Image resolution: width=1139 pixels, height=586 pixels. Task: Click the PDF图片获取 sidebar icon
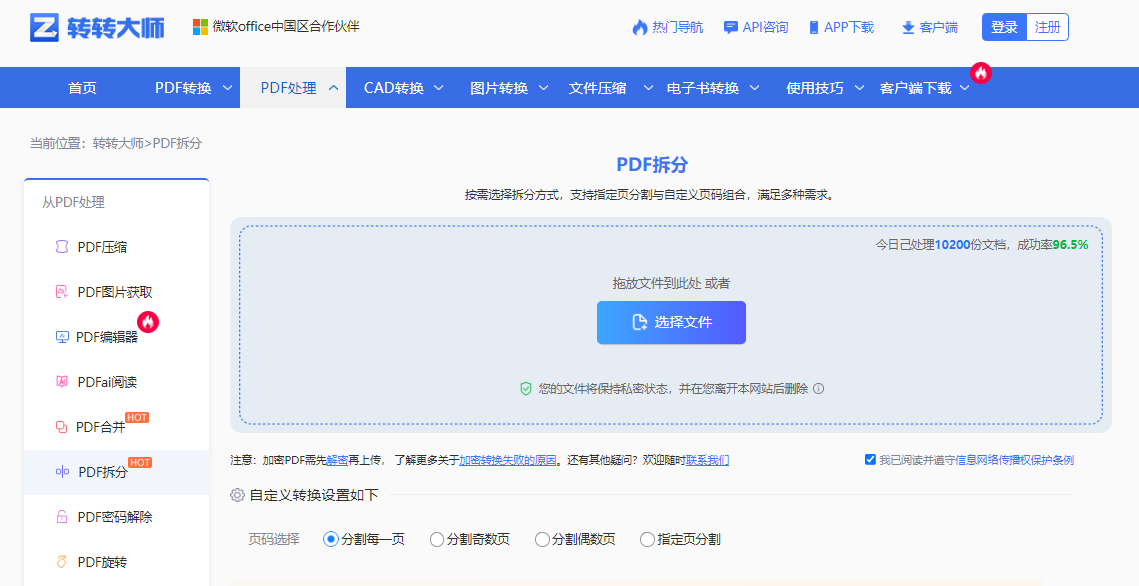tap(62, 292)
